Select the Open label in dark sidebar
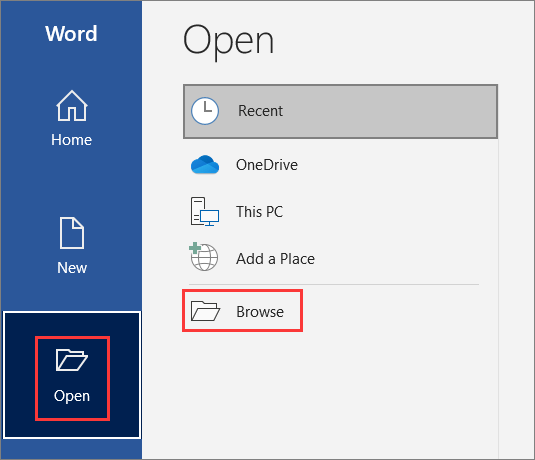535x460 pixels. tap(72, 396)
